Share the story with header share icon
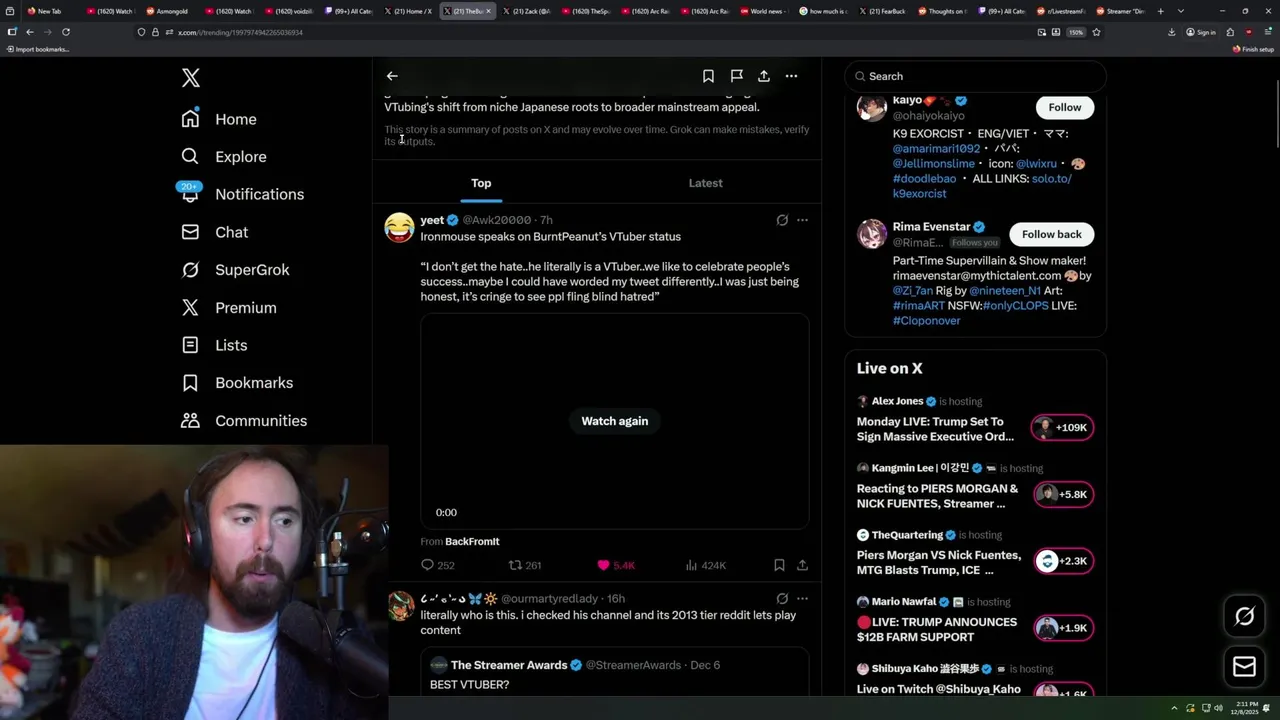The image size is (1280, 720). [764, 76]
